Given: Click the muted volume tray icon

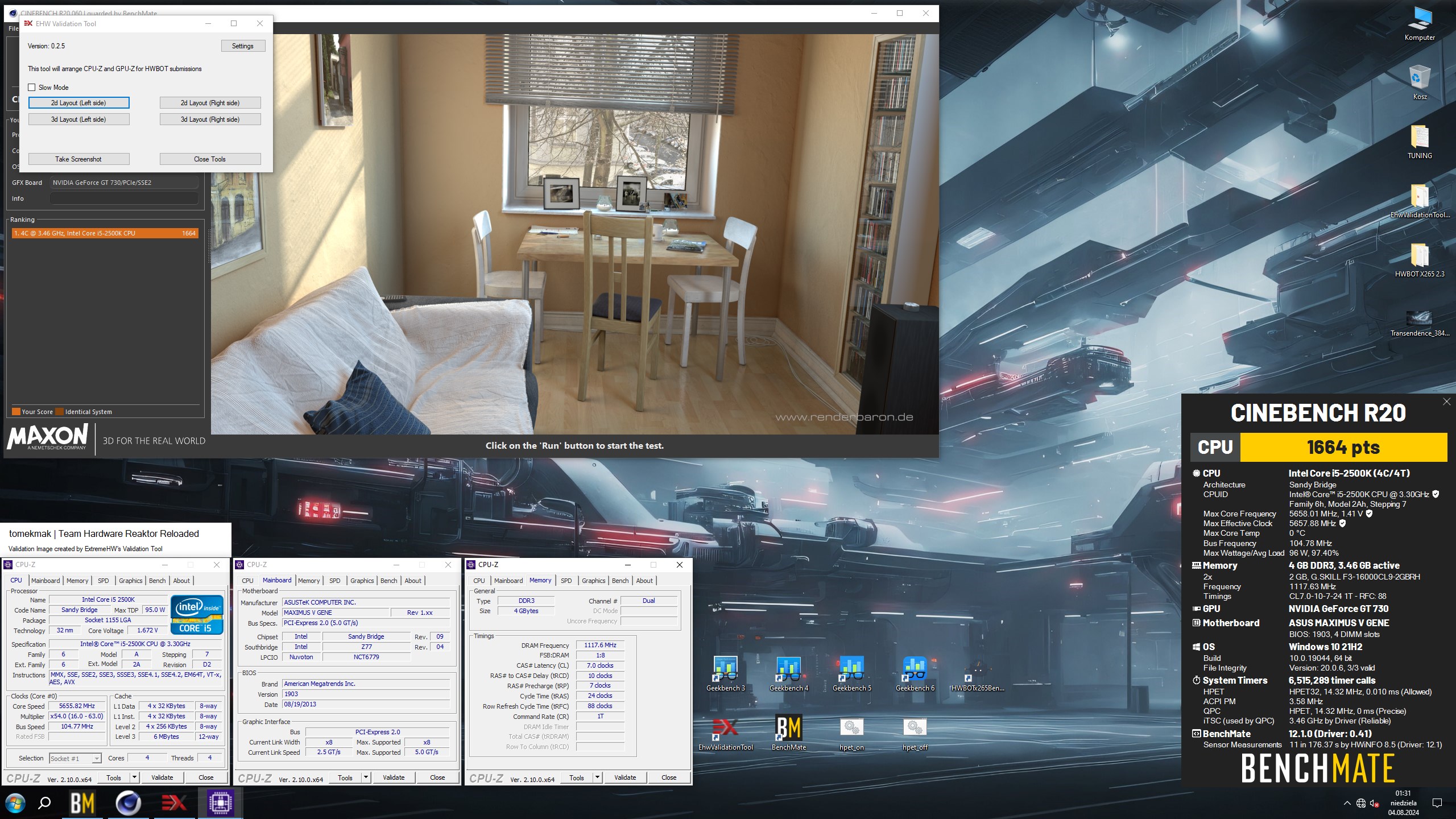Looking at the screenshot, I should [1375, 803].
